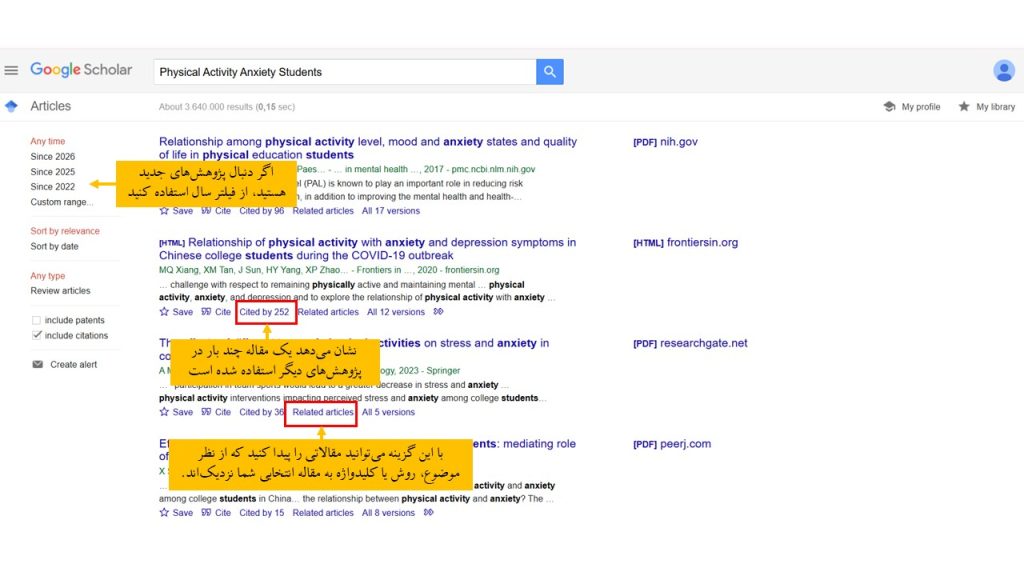Click the Cite quote icon of the researchgate.net result
Viewport: 1024px width, 576px height.
coord(206,412)
